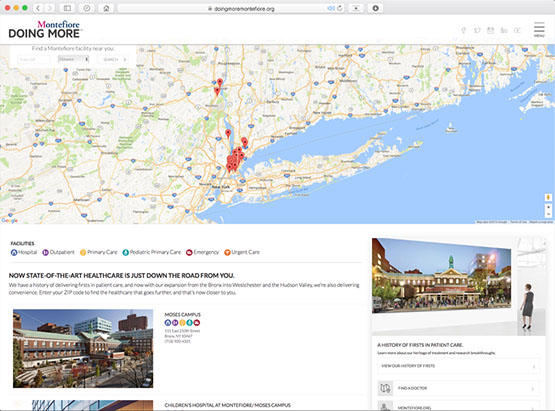
Task: Open the hamburger MENU icon
Action: pyautogui.click(x=539, y=29)
